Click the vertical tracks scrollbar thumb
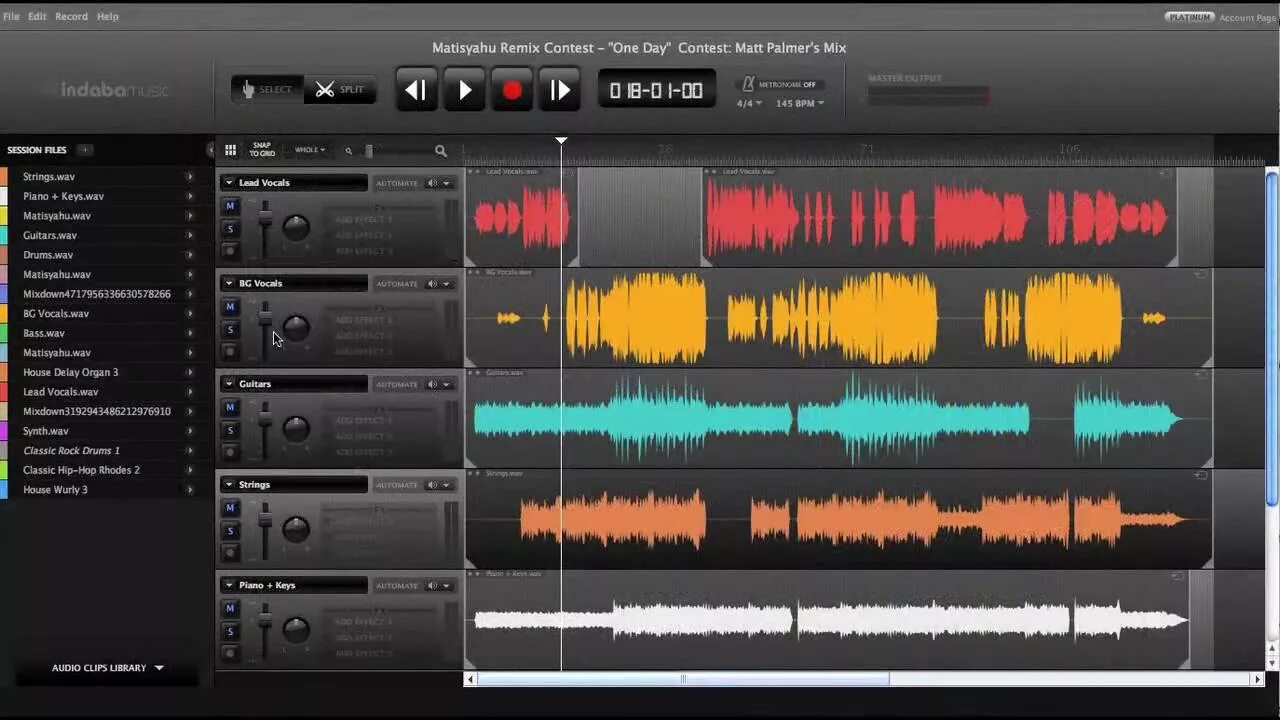 pyautogui.click(x=1272, y=338)
